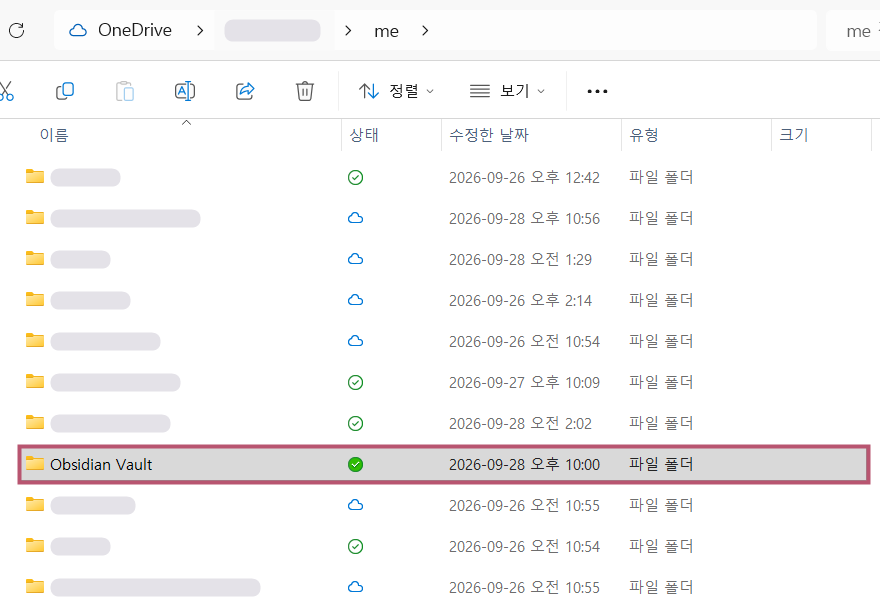This screenshot has height=604, width=880.
Task: Delete the selected item with trash icon
Action: (x=305, y=91)
